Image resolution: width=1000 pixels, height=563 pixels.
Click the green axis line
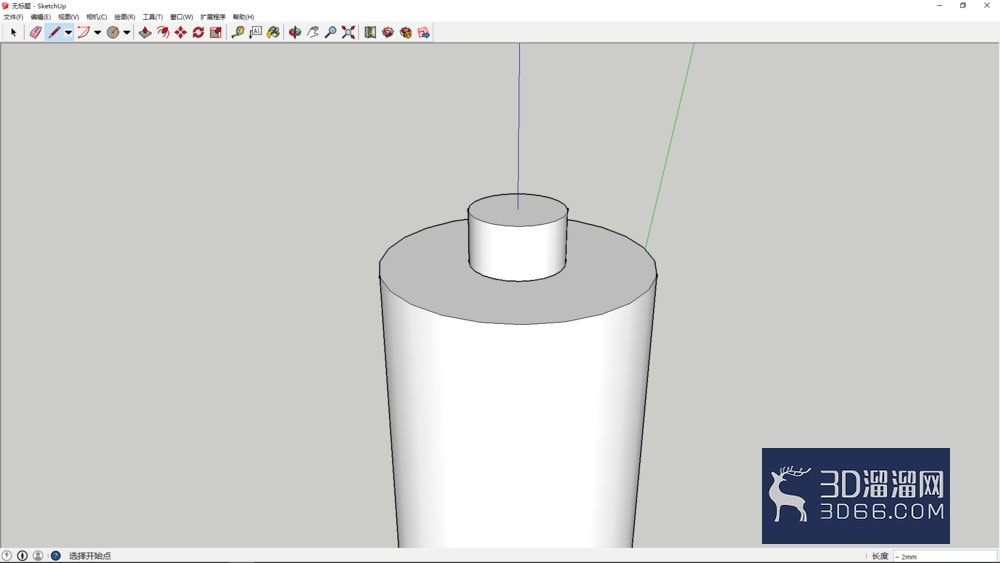click(x=670, y=145)
